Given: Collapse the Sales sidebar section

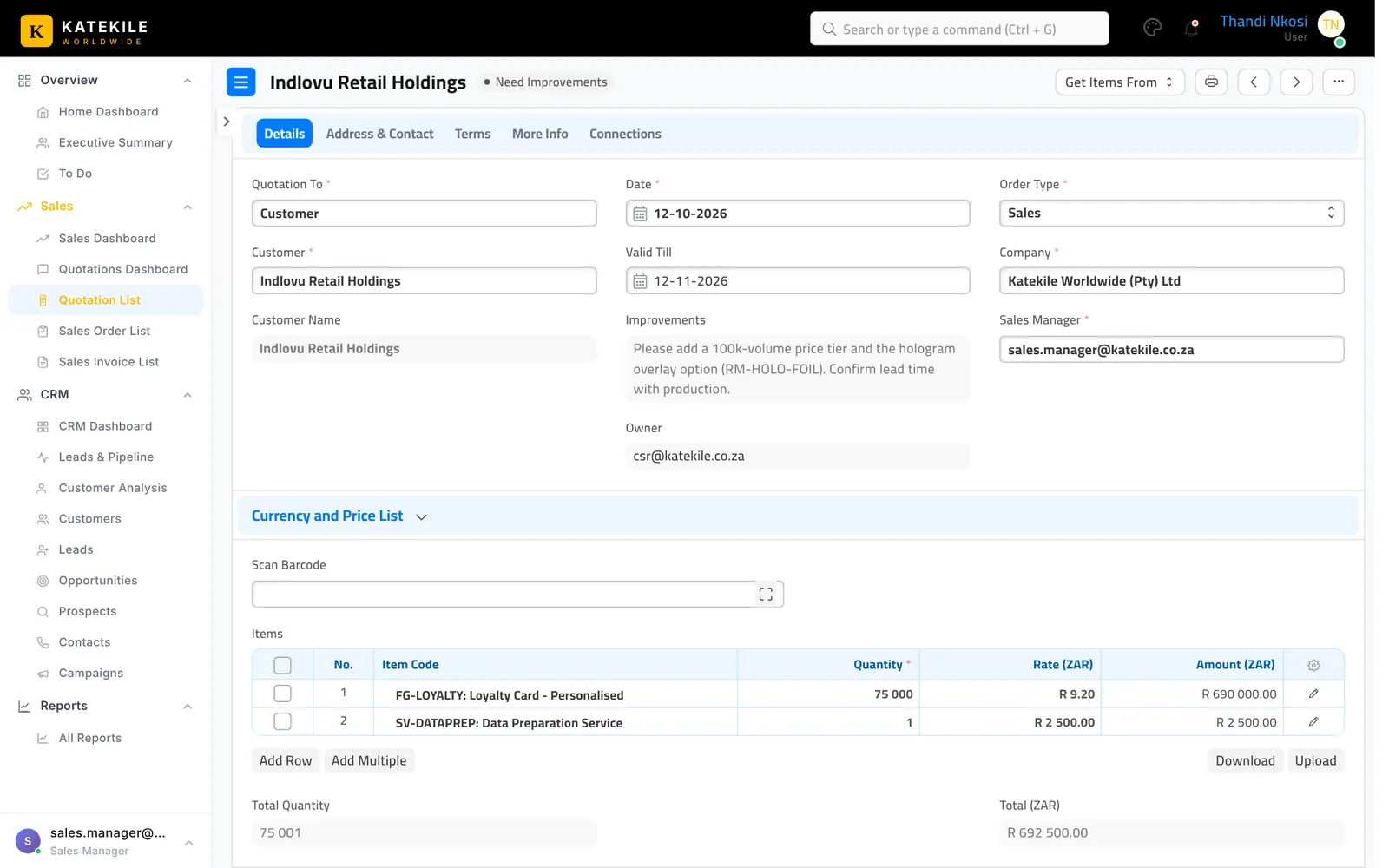Looking at the screenshot, I should pyautogui.click(x=188, y=207).
